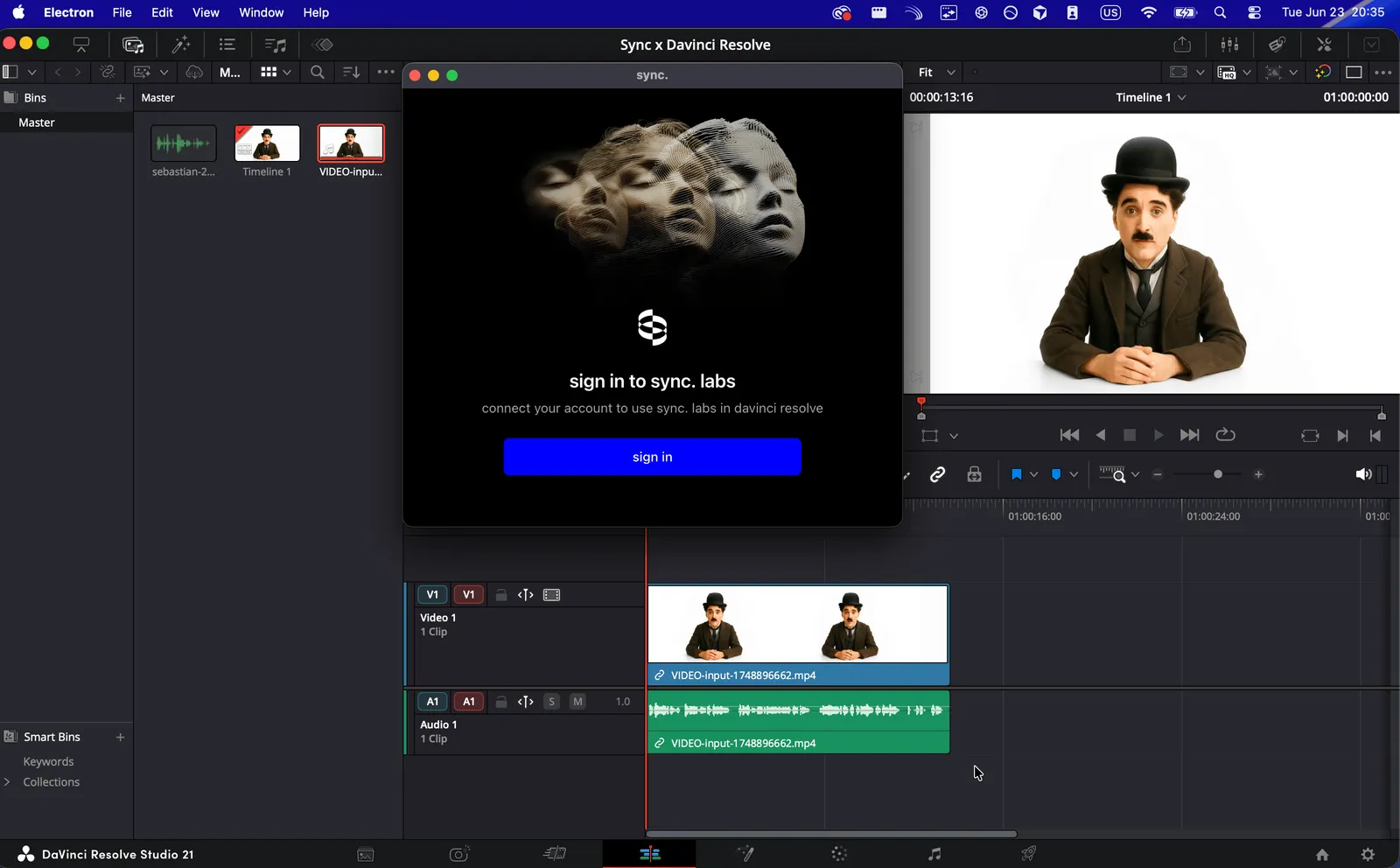Switch to the Deliver rocket page
The width and height of the screenshot is (1400, 868).
point(1029,854)
